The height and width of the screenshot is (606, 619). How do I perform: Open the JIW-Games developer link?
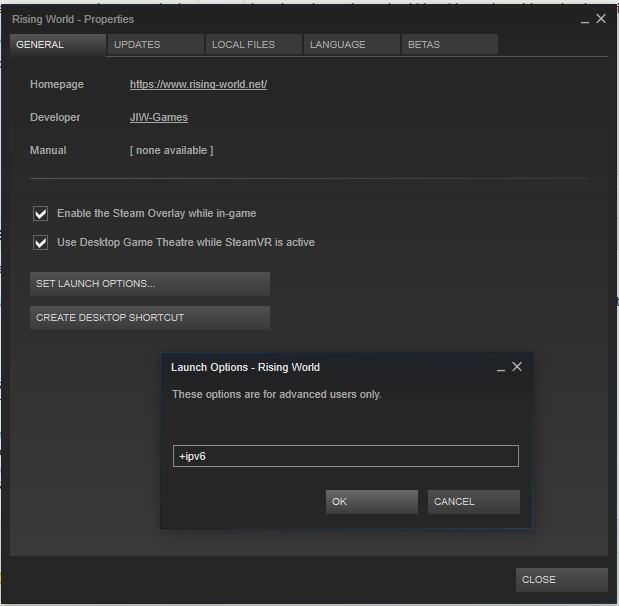pos(158,118)
